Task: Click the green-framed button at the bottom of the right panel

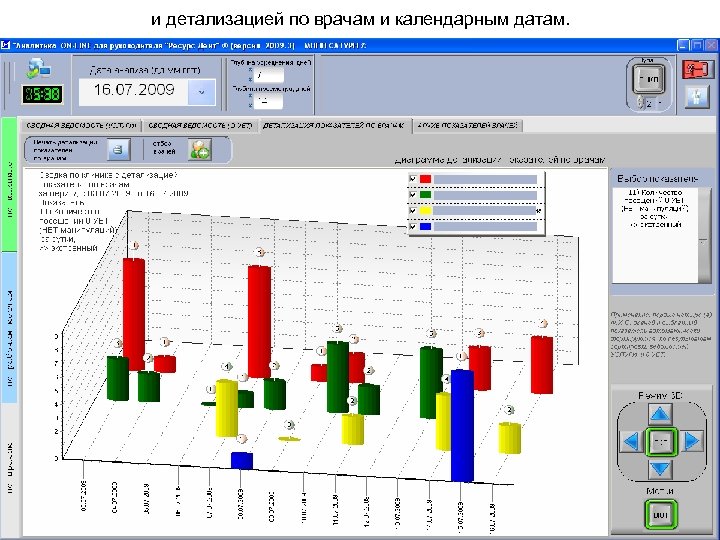Action: [660, 515]
